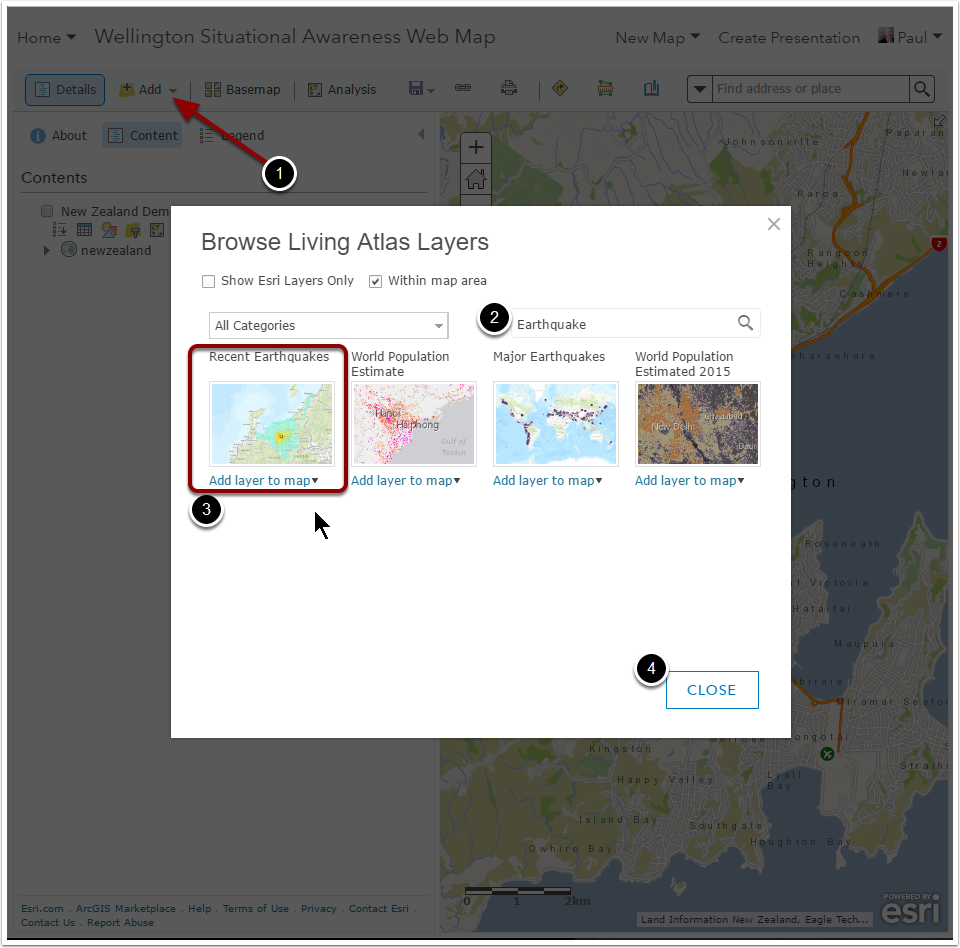Toggle New Zealand Dem layer visibility checkbox
This screenshot has height=948, width=960.
47,211
